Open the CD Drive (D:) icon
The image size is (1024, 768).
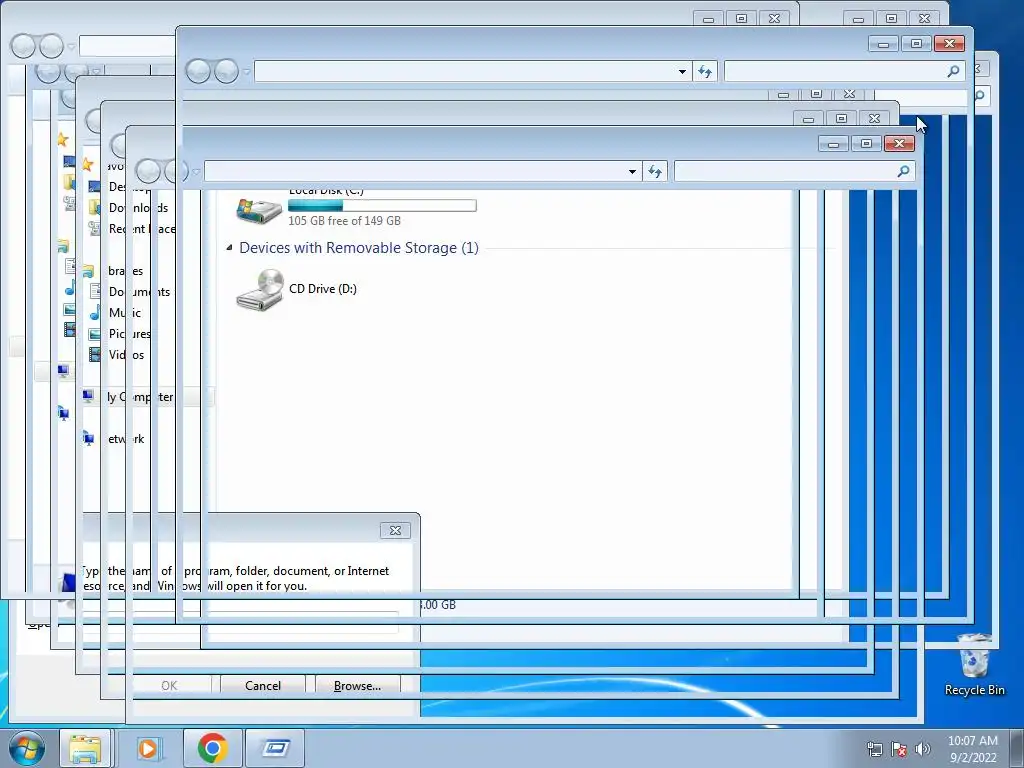(259, 290)
